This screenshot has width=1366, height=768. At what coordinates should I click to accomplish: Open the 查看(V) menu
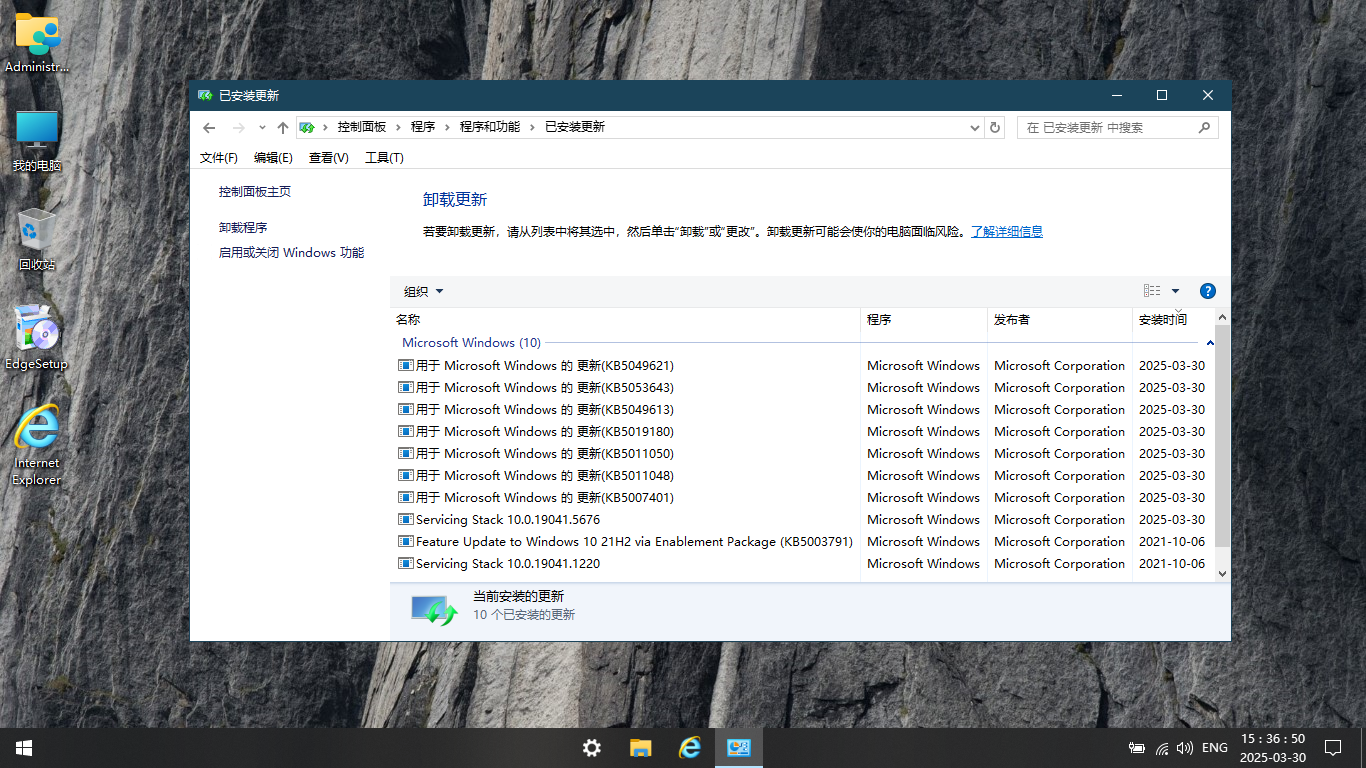pos(329,158)
